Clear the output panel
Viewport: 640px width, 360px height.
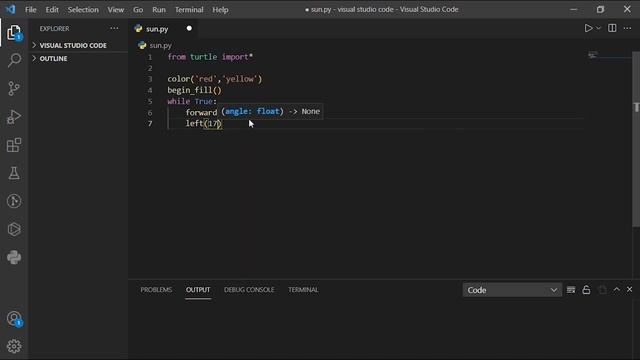click(x=571, y=290)
